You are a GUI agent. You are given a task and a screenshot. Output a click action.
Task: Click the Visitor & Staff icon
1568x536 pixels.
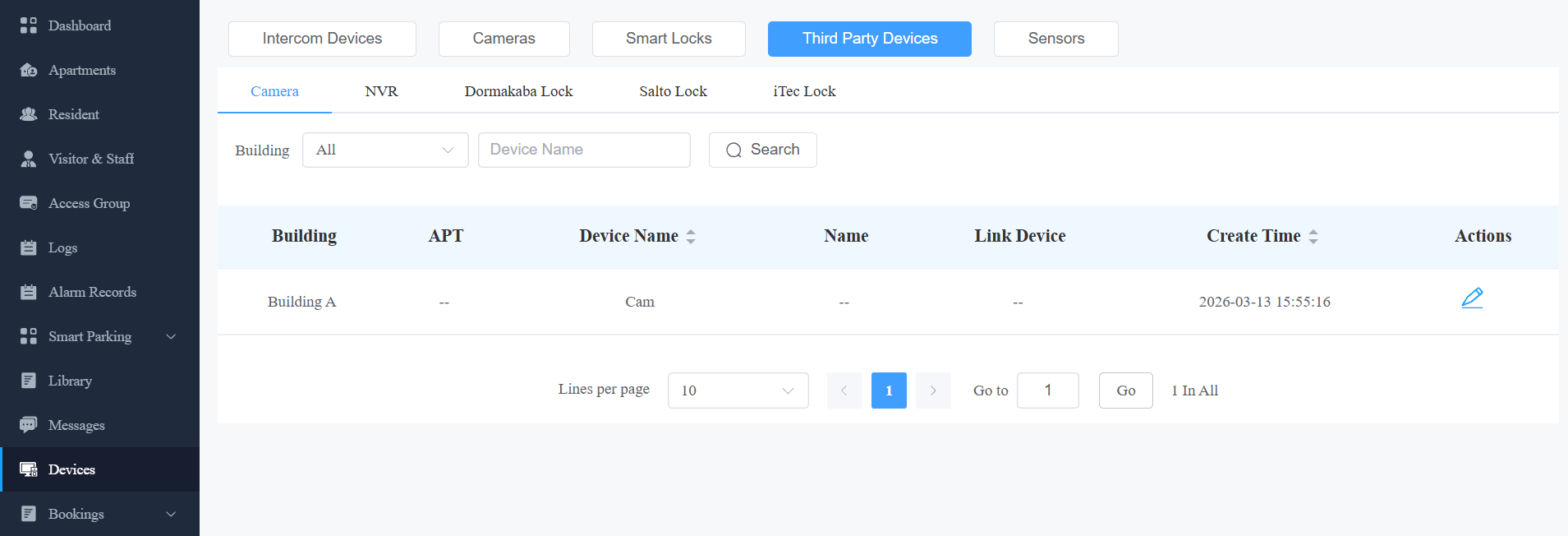pyautogui.click(x=29, y=159)
